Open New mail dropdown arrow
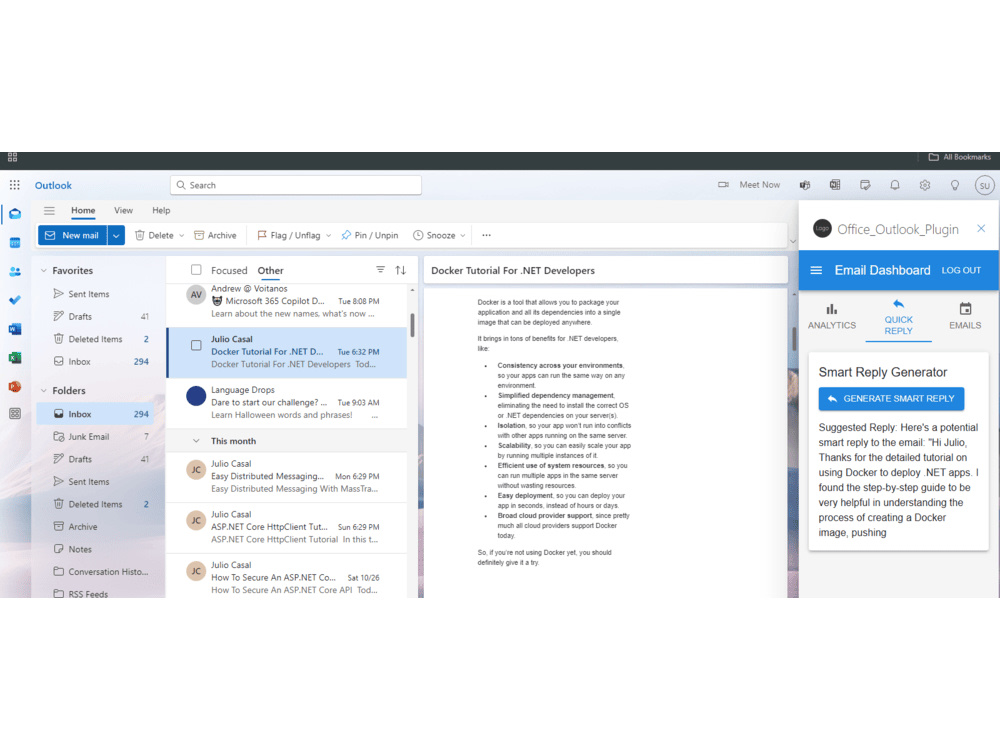Viewport: 1000px width, 750px height. (x=116, y=235)
